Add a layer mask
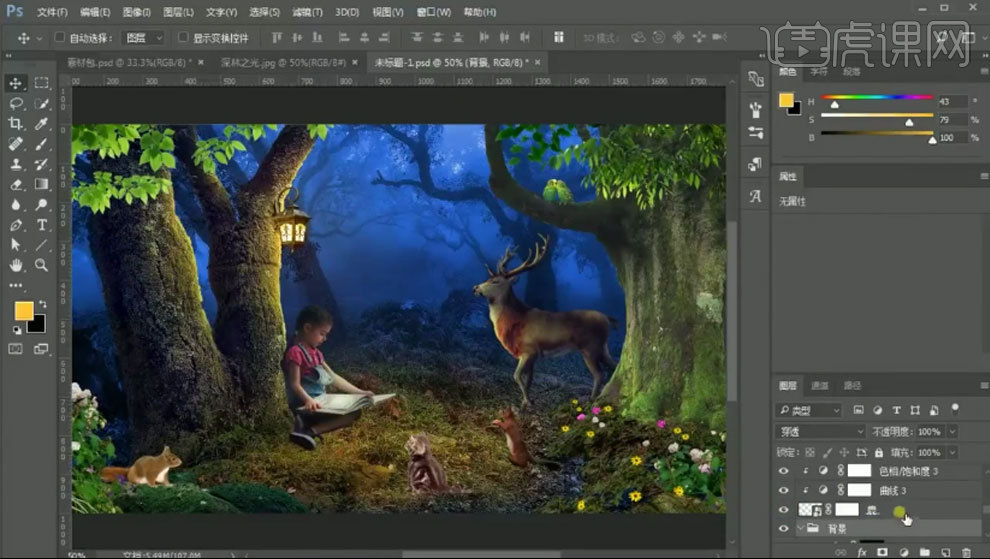 pos(882,552)
